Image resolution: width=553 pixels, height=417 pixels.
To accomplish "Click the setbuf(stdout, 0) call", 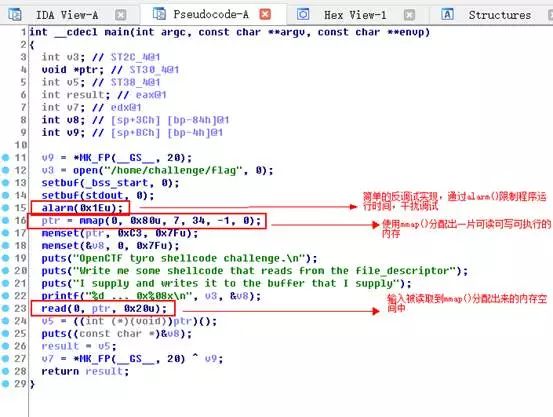I will pyautogui.click(x=98, y=195).
